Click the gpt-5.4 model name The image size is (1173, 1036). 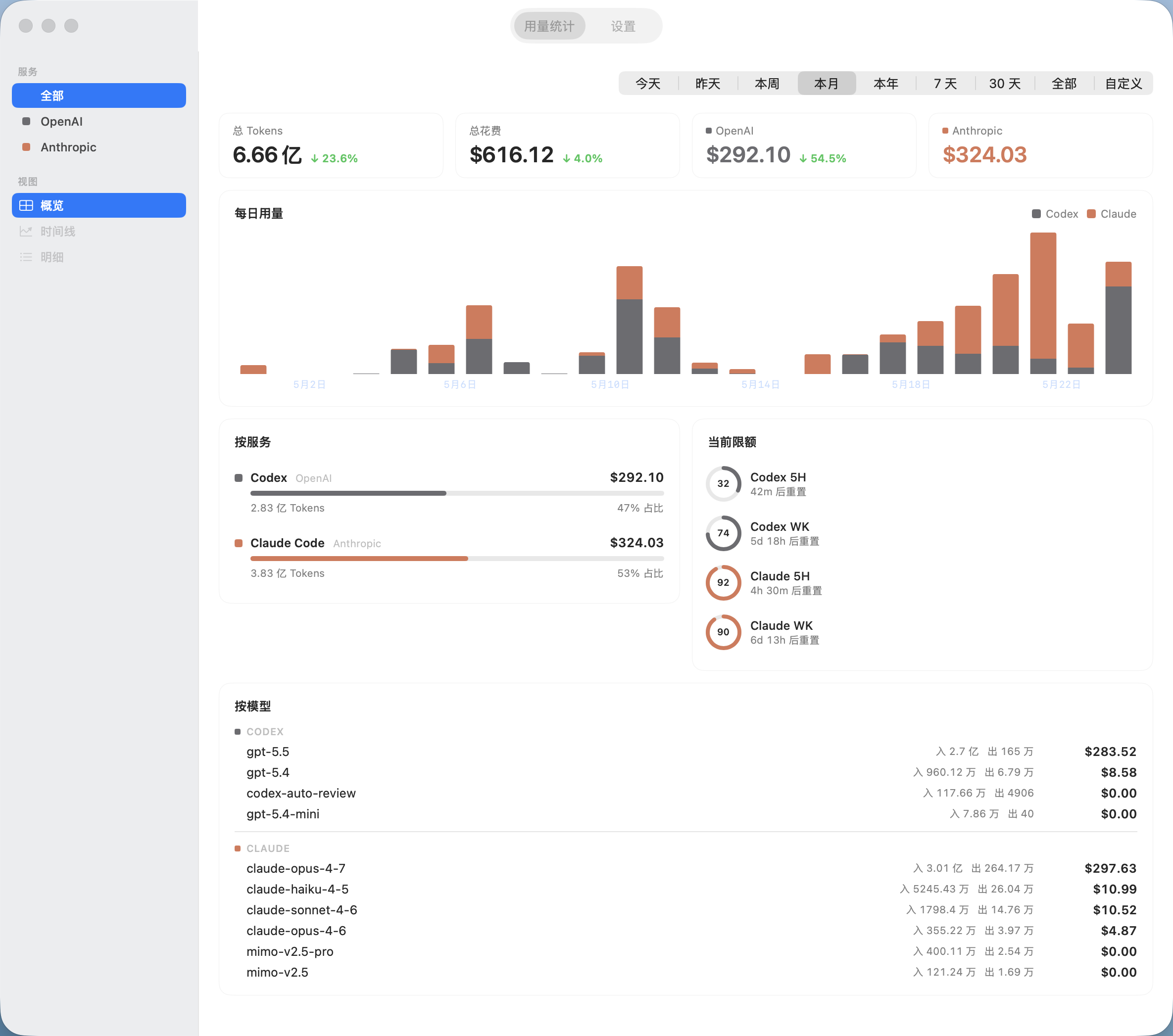tap(268, 772)
